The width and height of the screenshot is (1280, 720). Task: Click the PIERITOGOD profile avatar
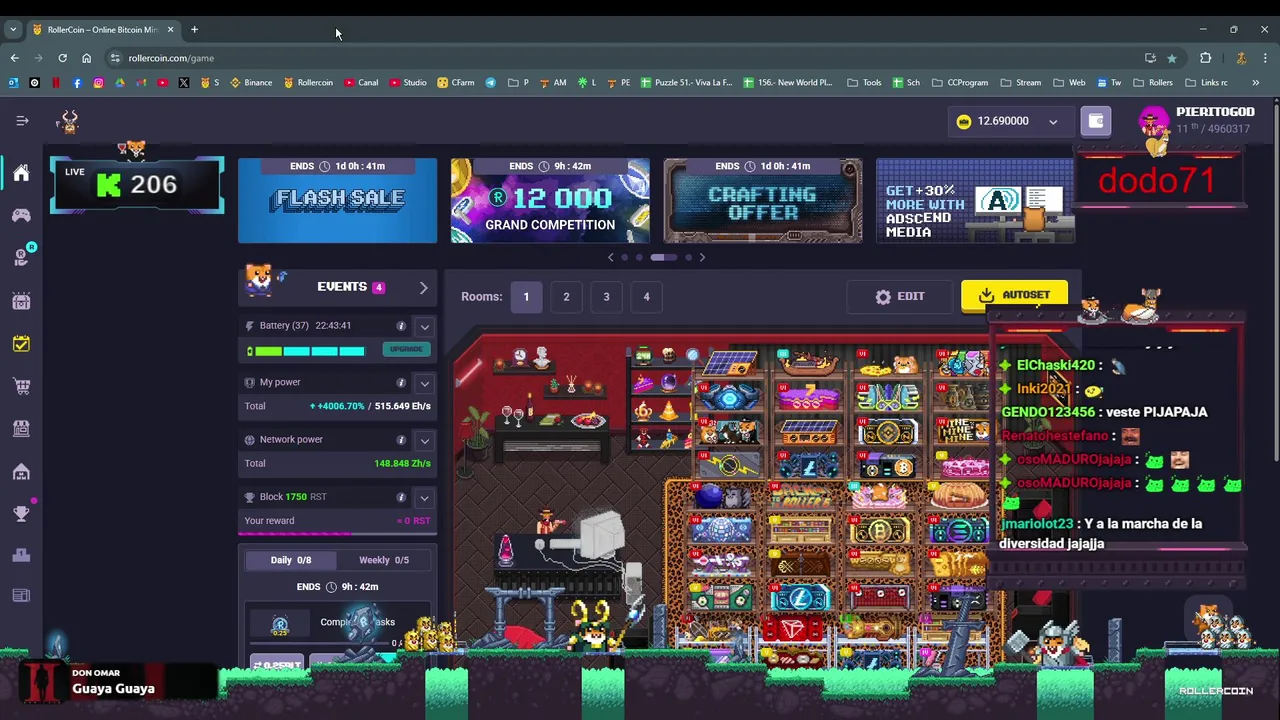click(1153, 121)
